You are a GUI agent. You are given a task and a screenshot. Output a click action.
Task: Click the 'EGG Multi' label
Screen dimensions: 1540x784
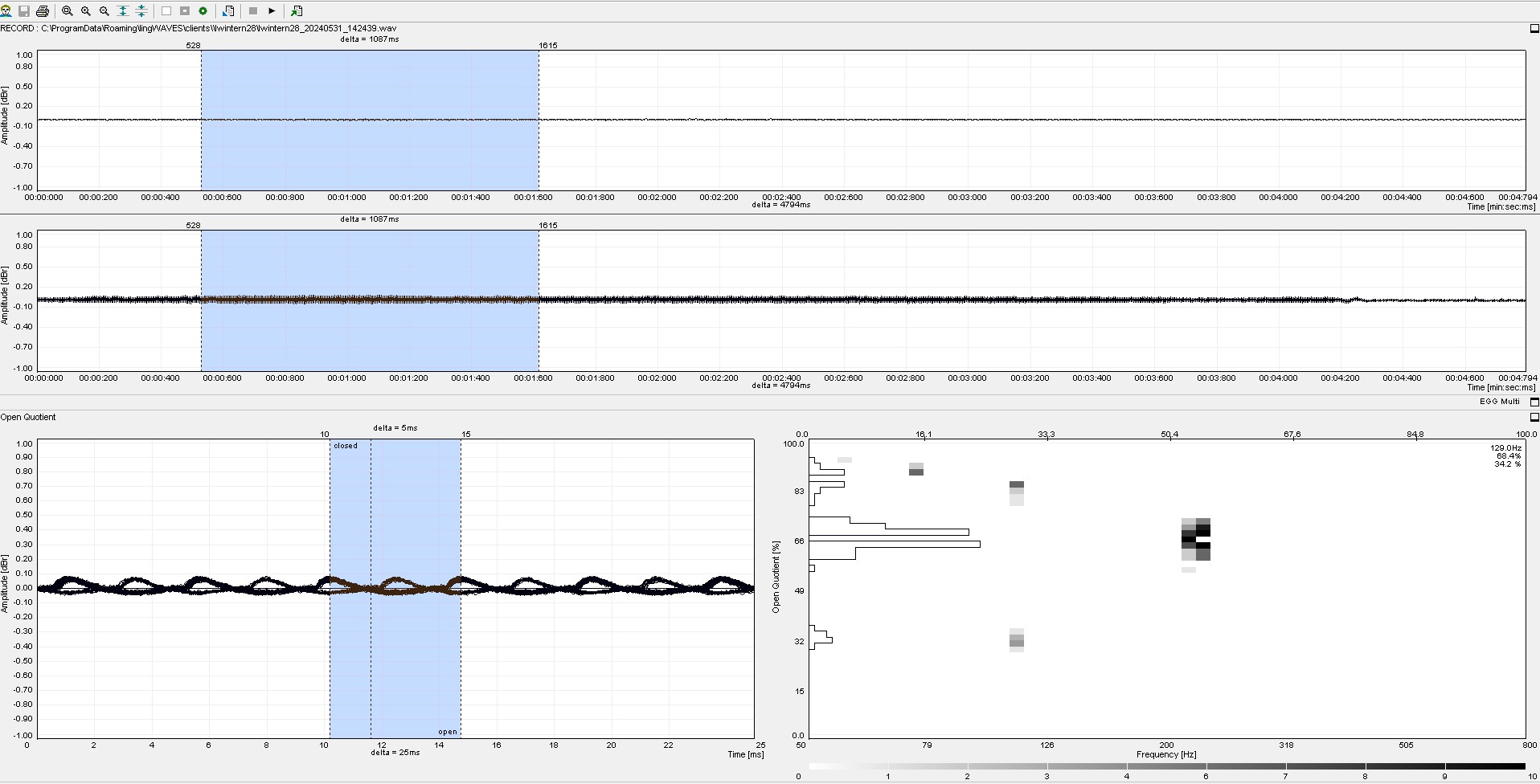[1500, 402]
